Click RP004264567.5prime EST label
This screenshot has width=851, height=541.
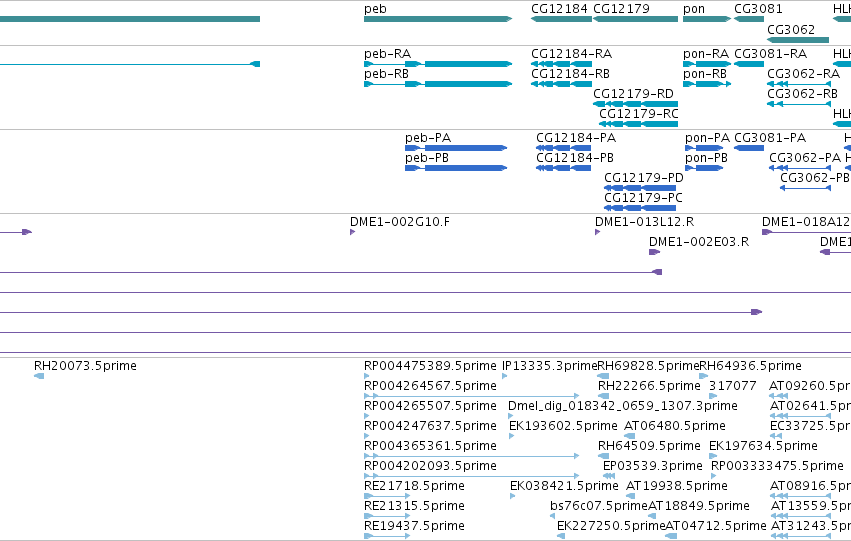430,386
